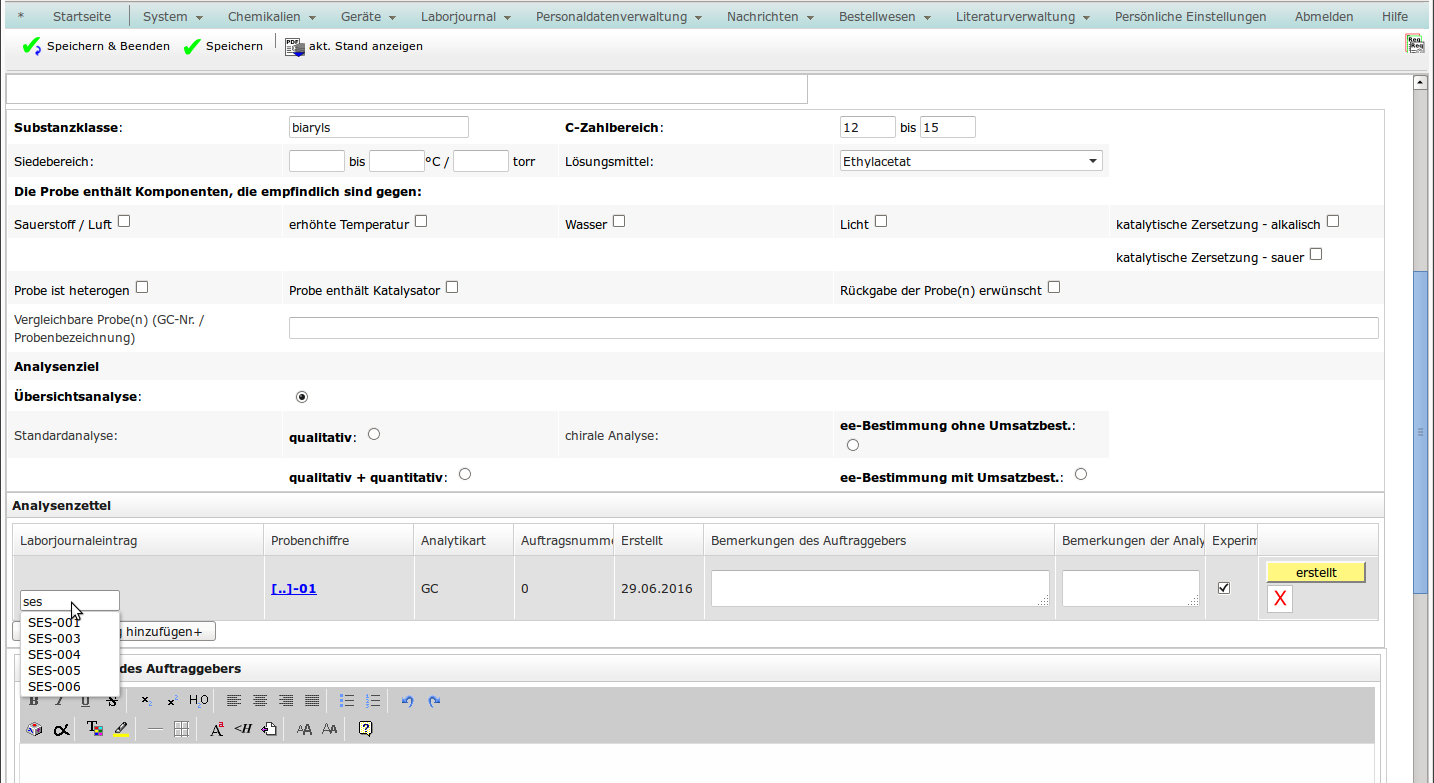
Task: Click Speichern & Beenden button
Action: click(96, 47)
